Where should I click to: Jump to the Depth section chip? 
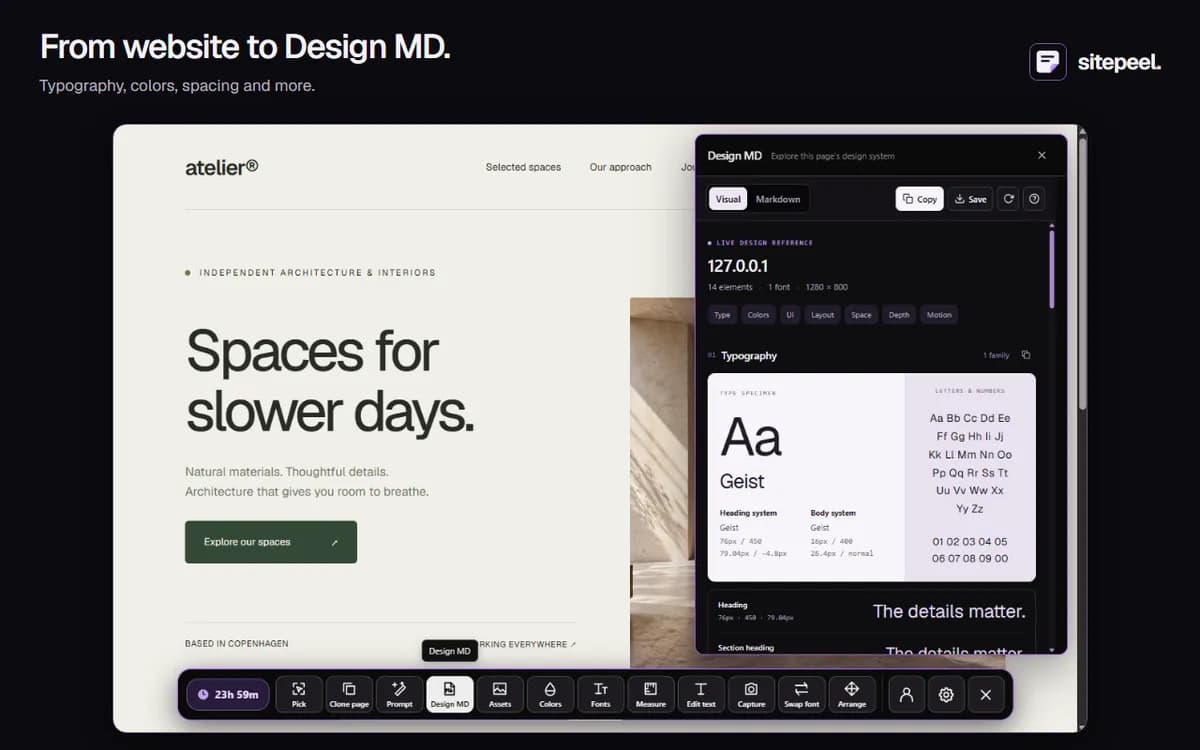click(899, 315)
